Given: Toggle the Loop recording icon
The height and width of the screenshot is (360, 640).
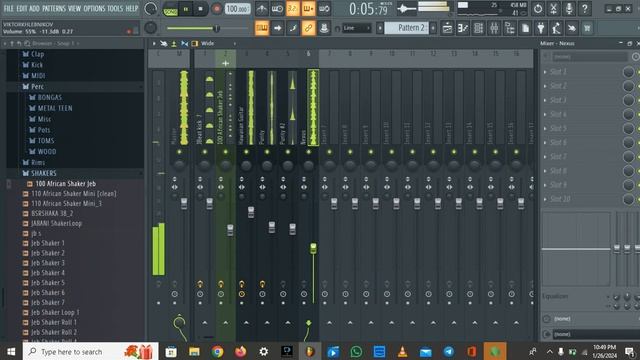Looking at the screenshot, I should (324, 9).
